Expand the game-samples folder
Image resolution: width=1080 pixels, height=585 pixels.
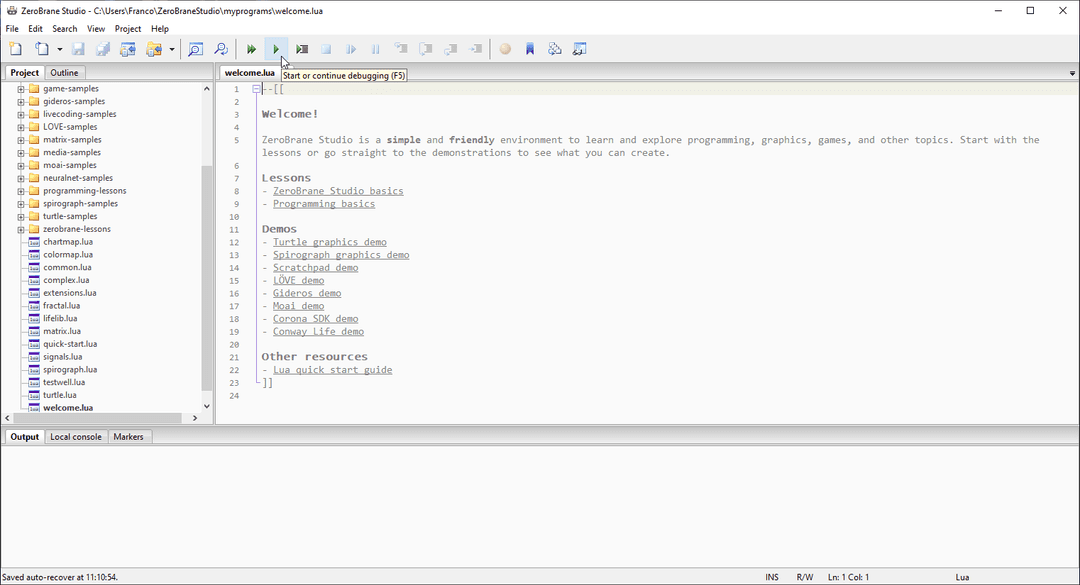[x=20, y=88]
